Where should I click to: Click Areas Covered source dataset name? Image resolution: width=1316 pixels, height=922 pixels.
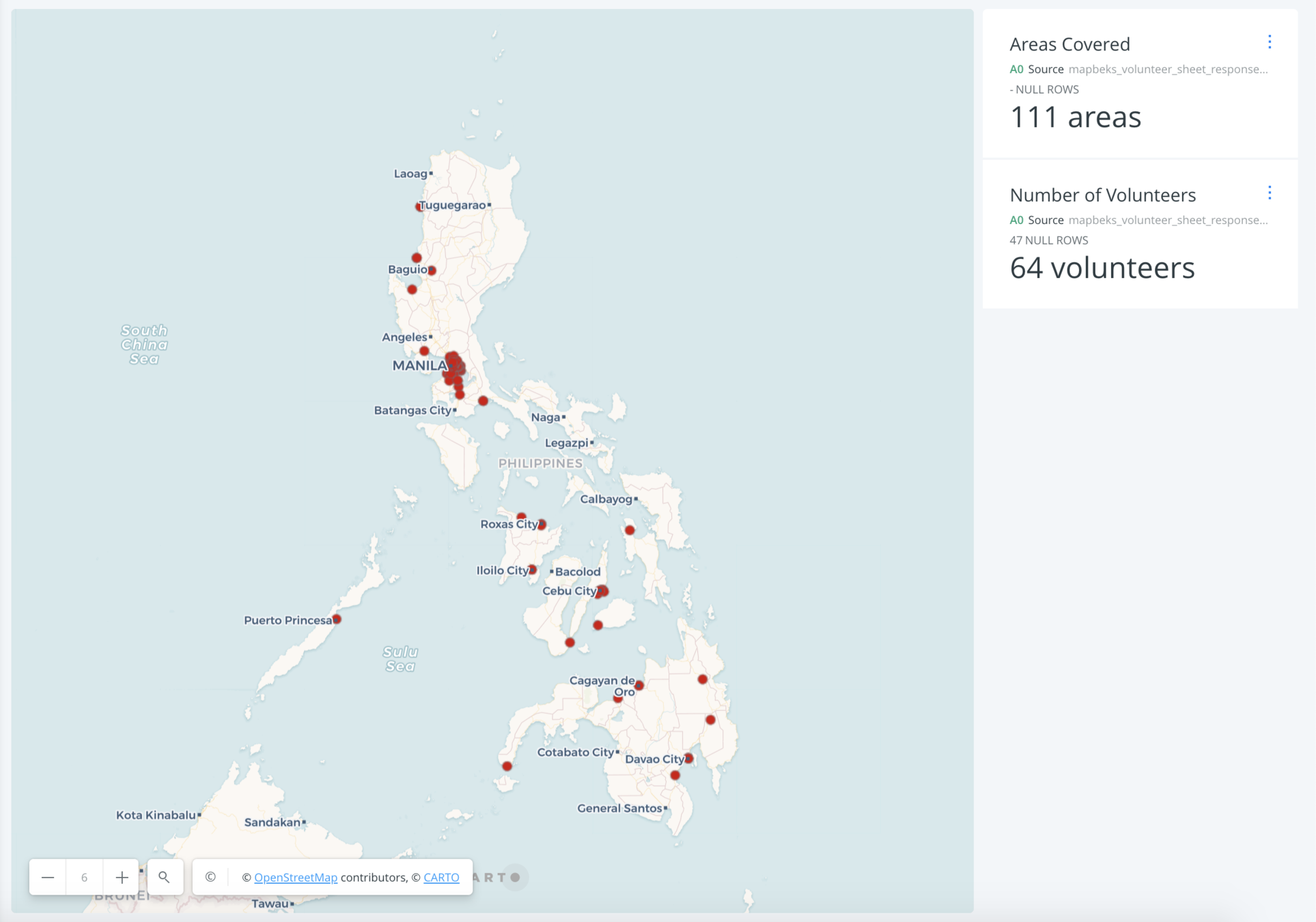(x=1167, y=69)
